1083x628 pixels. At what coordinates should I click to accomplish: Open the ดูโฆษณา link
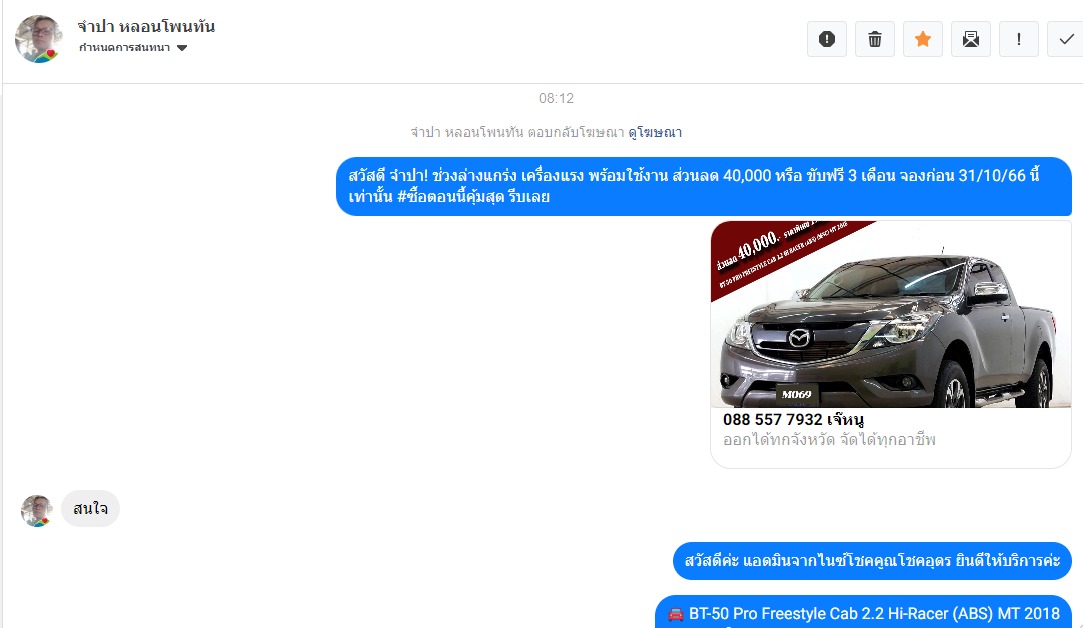tap(655, 132)
